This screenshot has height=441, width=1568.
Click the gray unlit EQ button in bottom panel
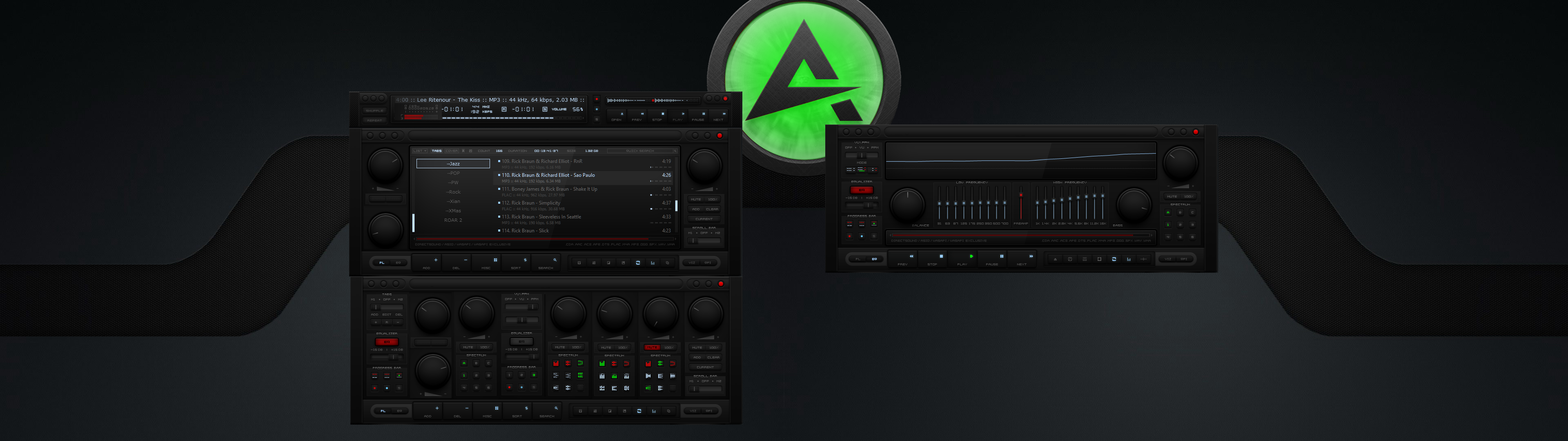coord(521,342)
